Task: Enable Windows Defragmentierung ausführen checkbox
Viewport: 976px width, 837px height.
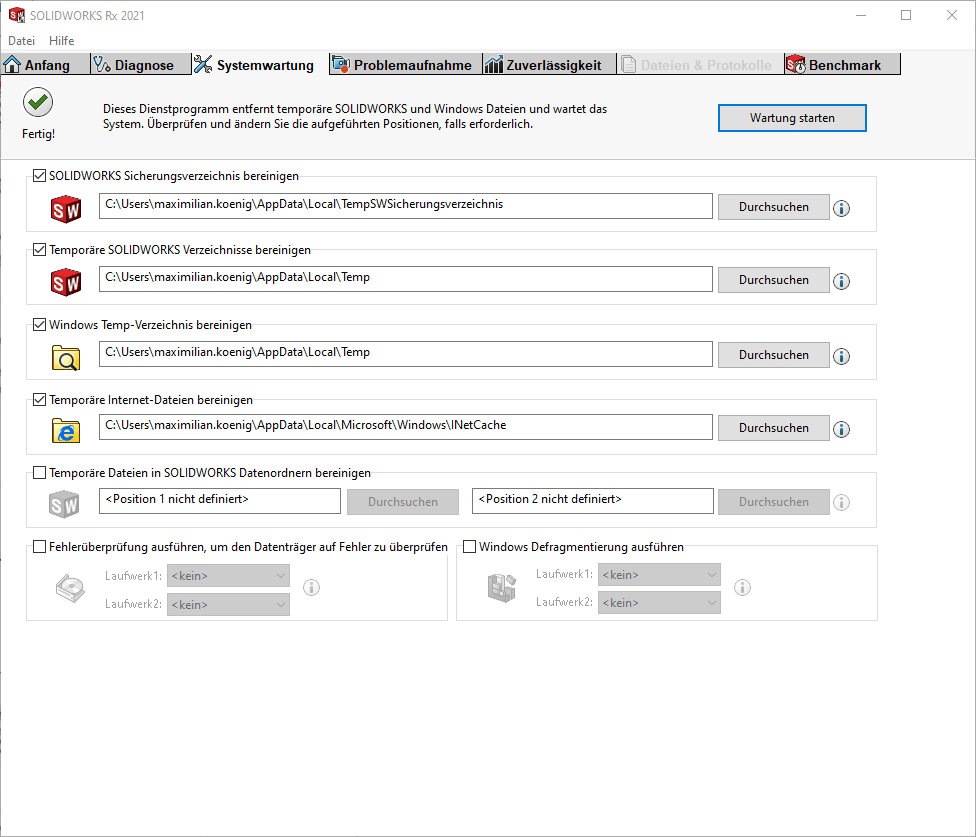Action: (x=470, y=547)
